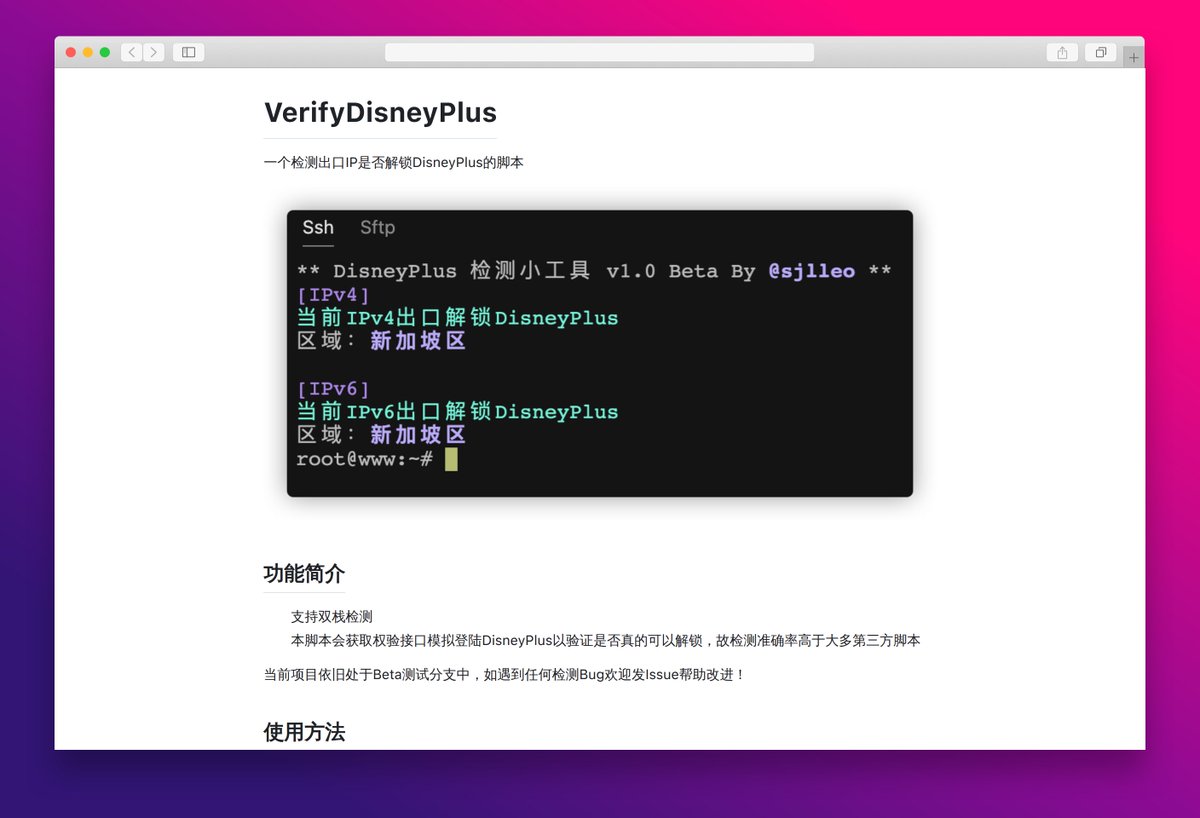
Task: Close the window with red button
Action: pyautogui.click(x=71, y=52)
